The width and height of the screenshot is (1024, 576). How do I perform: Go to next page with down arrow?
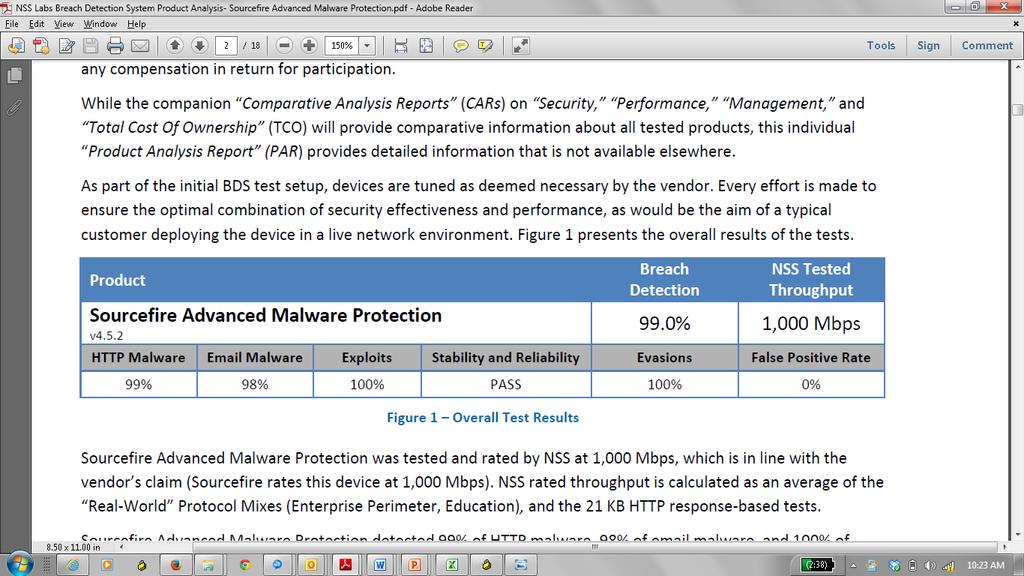(200, 45)
